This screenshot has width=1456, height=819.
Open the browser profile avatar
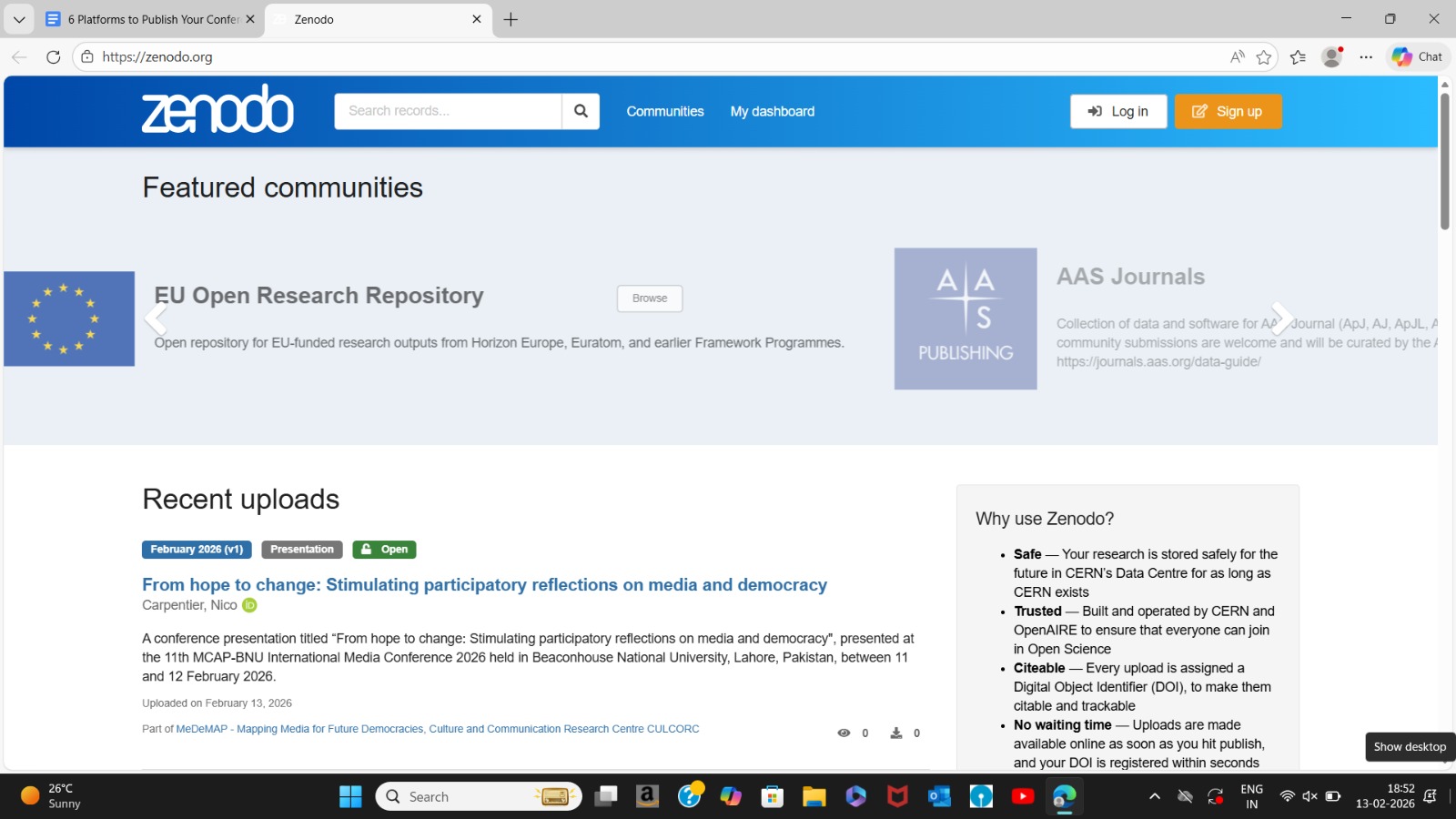click(x=1332, y=56)
